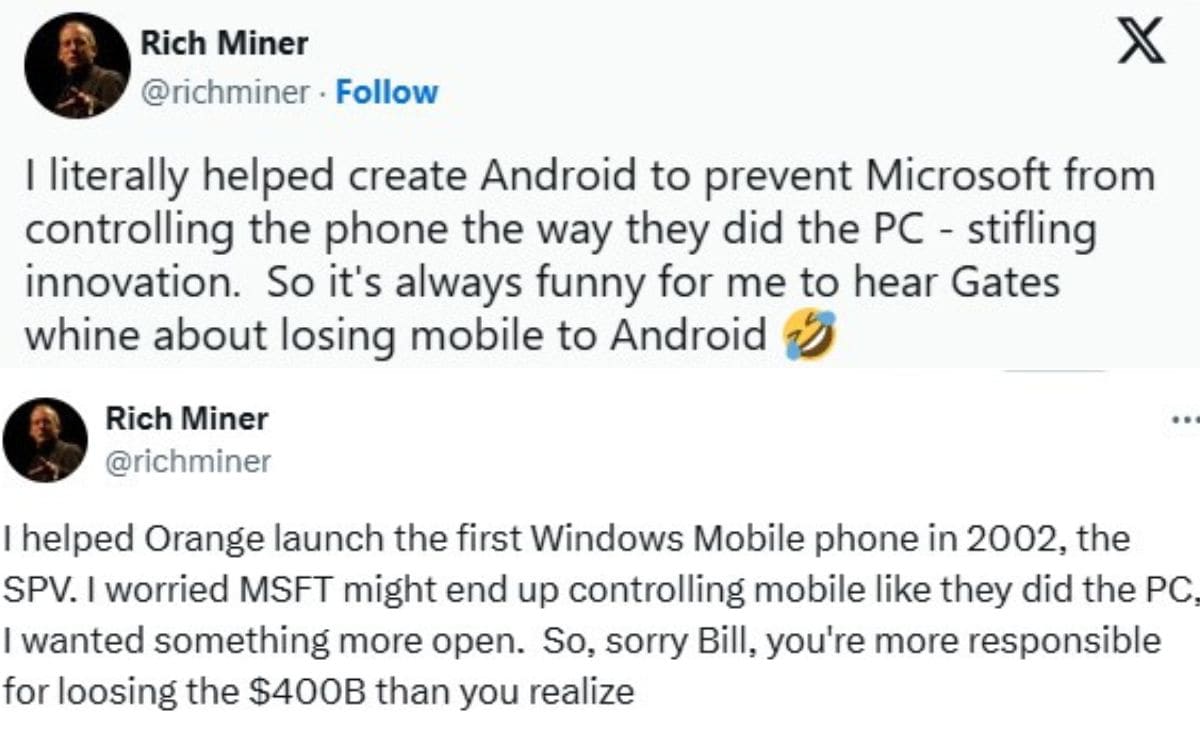The height and width of the screenshot is (738, 1200).
Task: Open the Rich Miner name on the second tweet
Action: 187,418
